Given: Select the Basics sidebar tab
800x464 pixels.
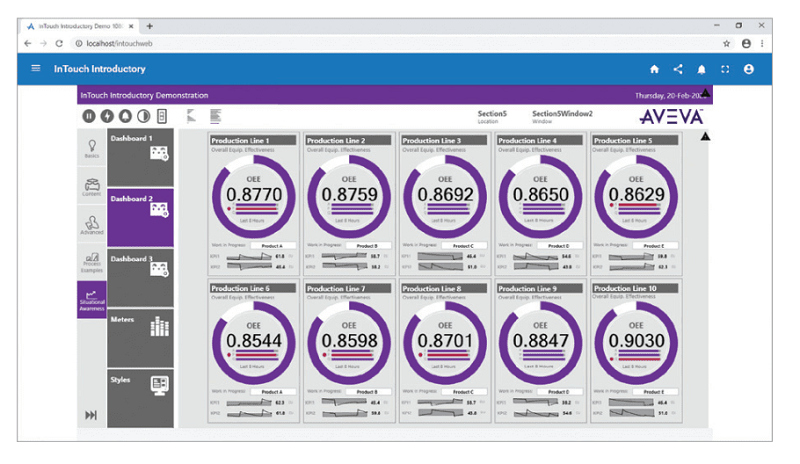Looking at the screenshot, I should point(91,150).
